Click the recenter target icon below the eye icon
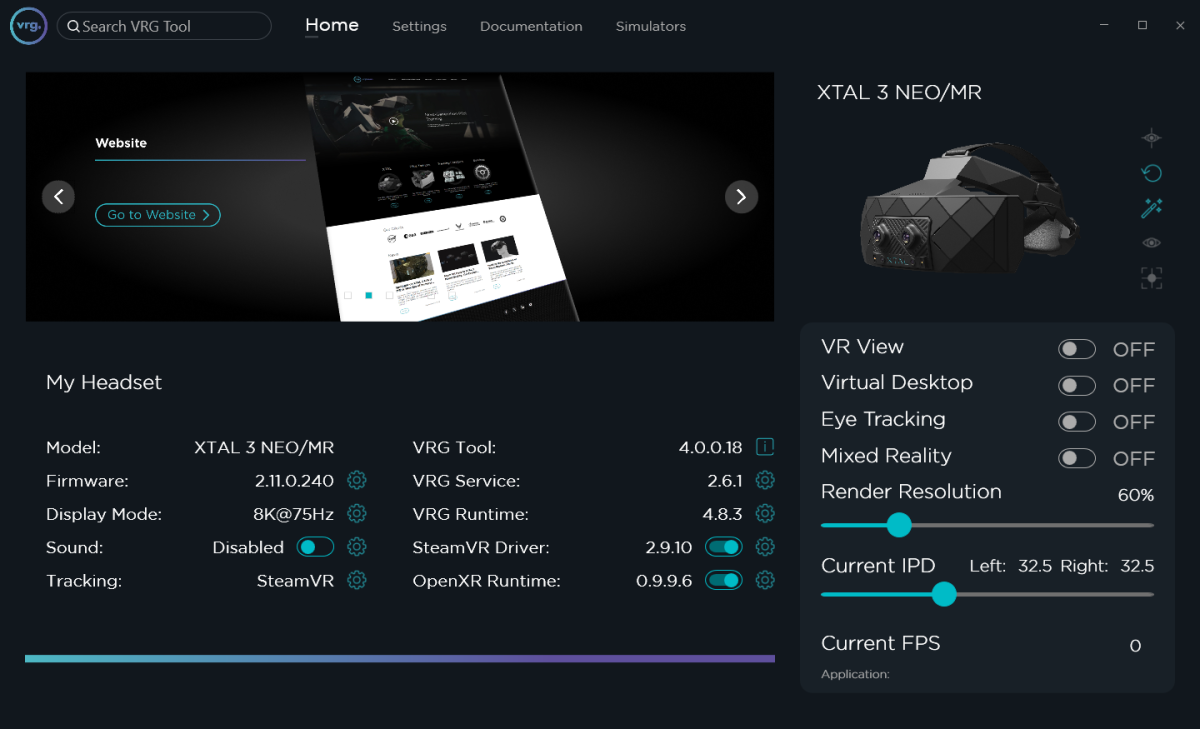1200x729 pixels. [1151, 277]
